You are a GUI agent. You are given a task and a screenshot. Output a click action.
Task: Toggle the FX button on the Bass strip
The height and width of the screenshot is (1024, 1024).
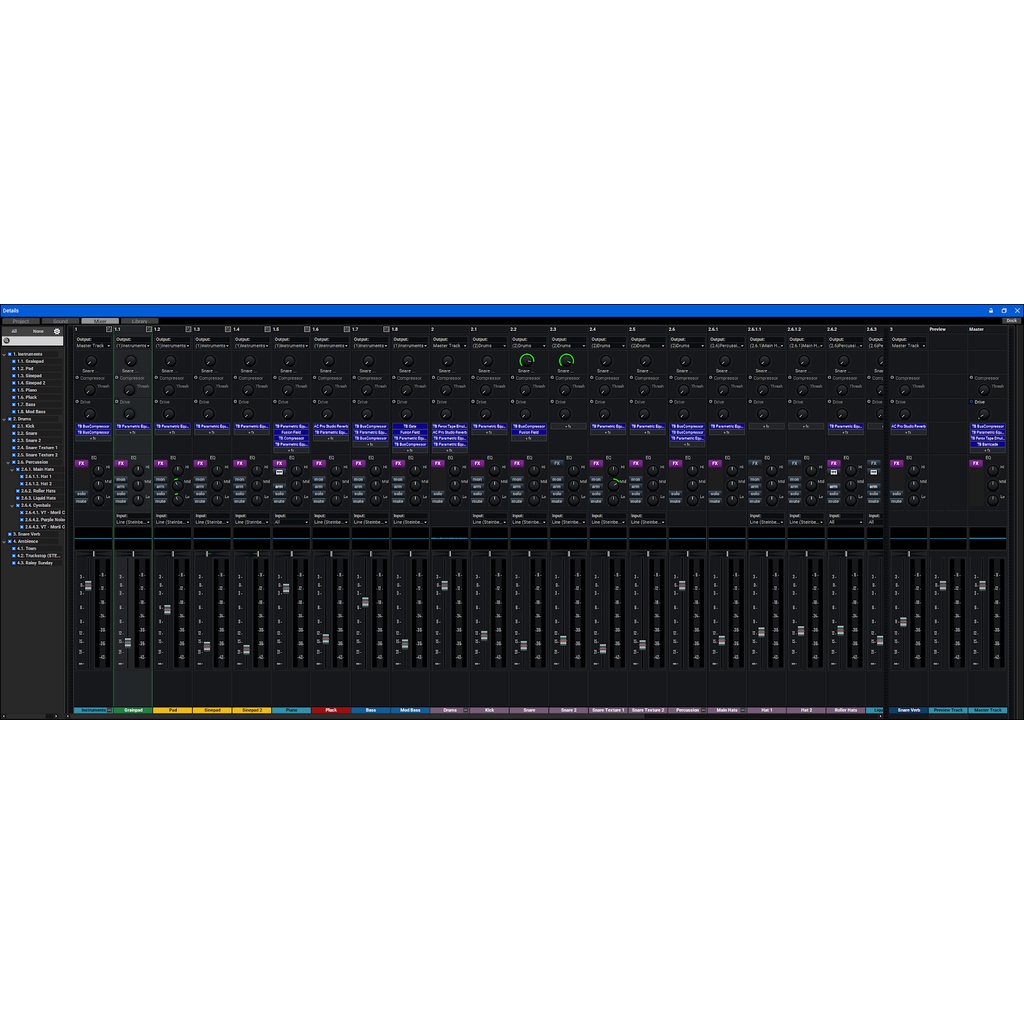click(x=359, y=463)
